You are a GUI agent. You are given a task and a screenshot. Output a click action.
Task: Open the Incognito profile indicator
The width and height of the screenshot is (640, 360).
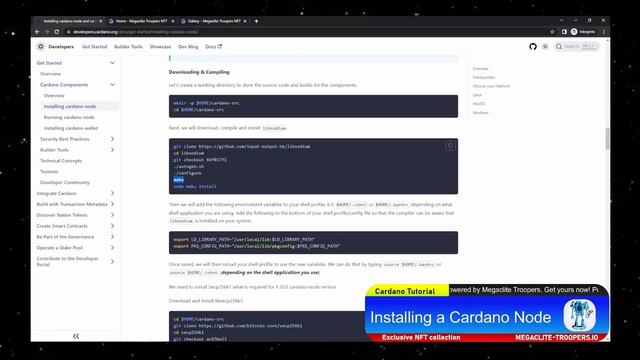click(x=583, y=31)
